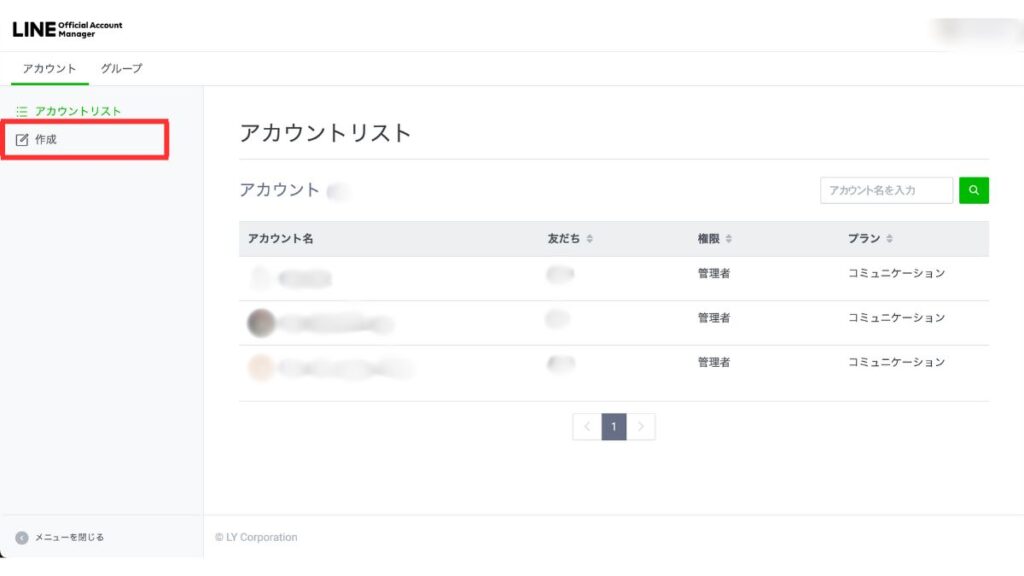Switch to the アカウント tab
This screenshot has height=576, width=1024.
point(50,69)
